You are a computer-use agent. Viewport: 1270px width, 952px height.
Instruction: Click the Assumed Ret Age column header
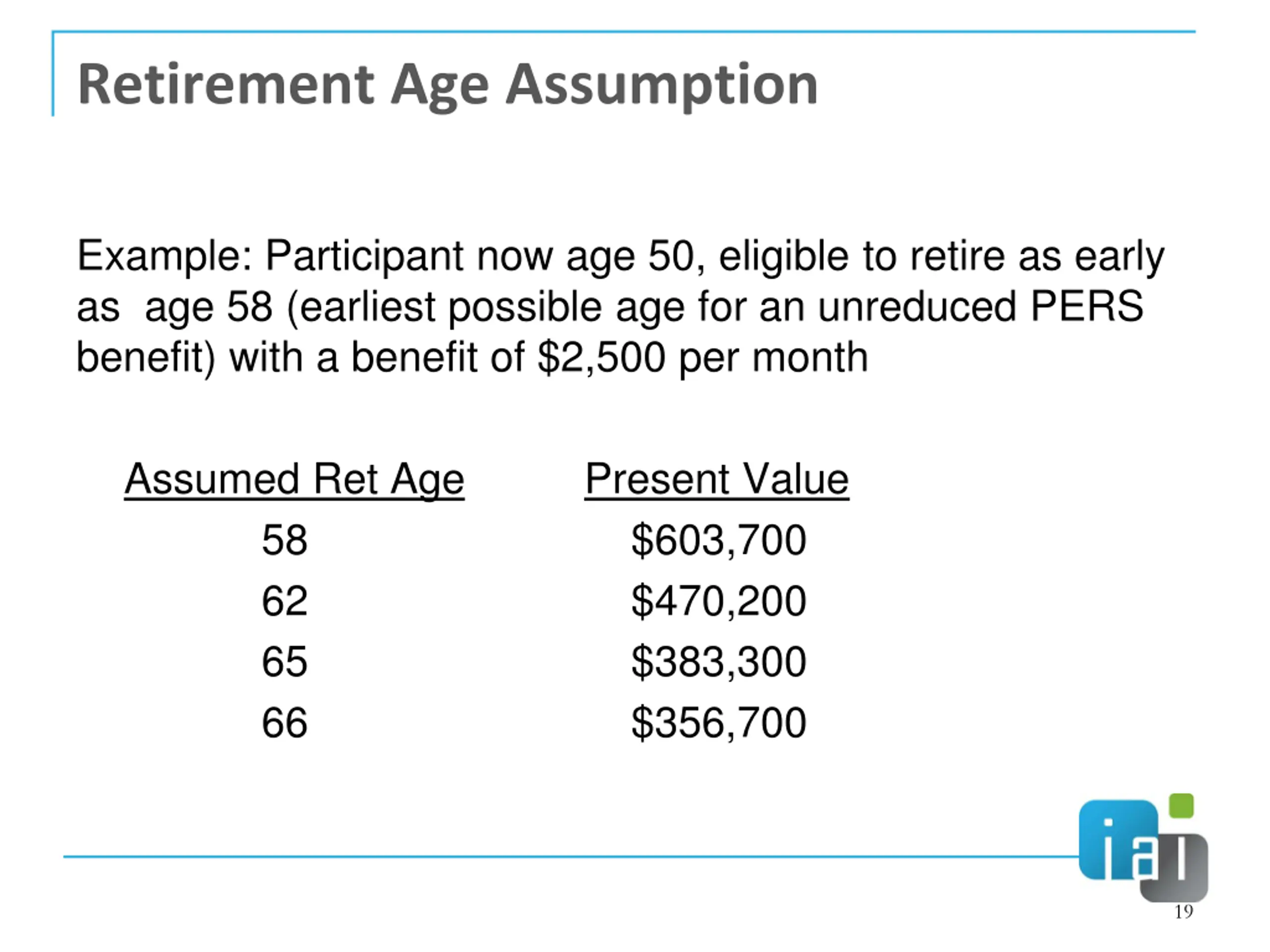pos(295,479)
